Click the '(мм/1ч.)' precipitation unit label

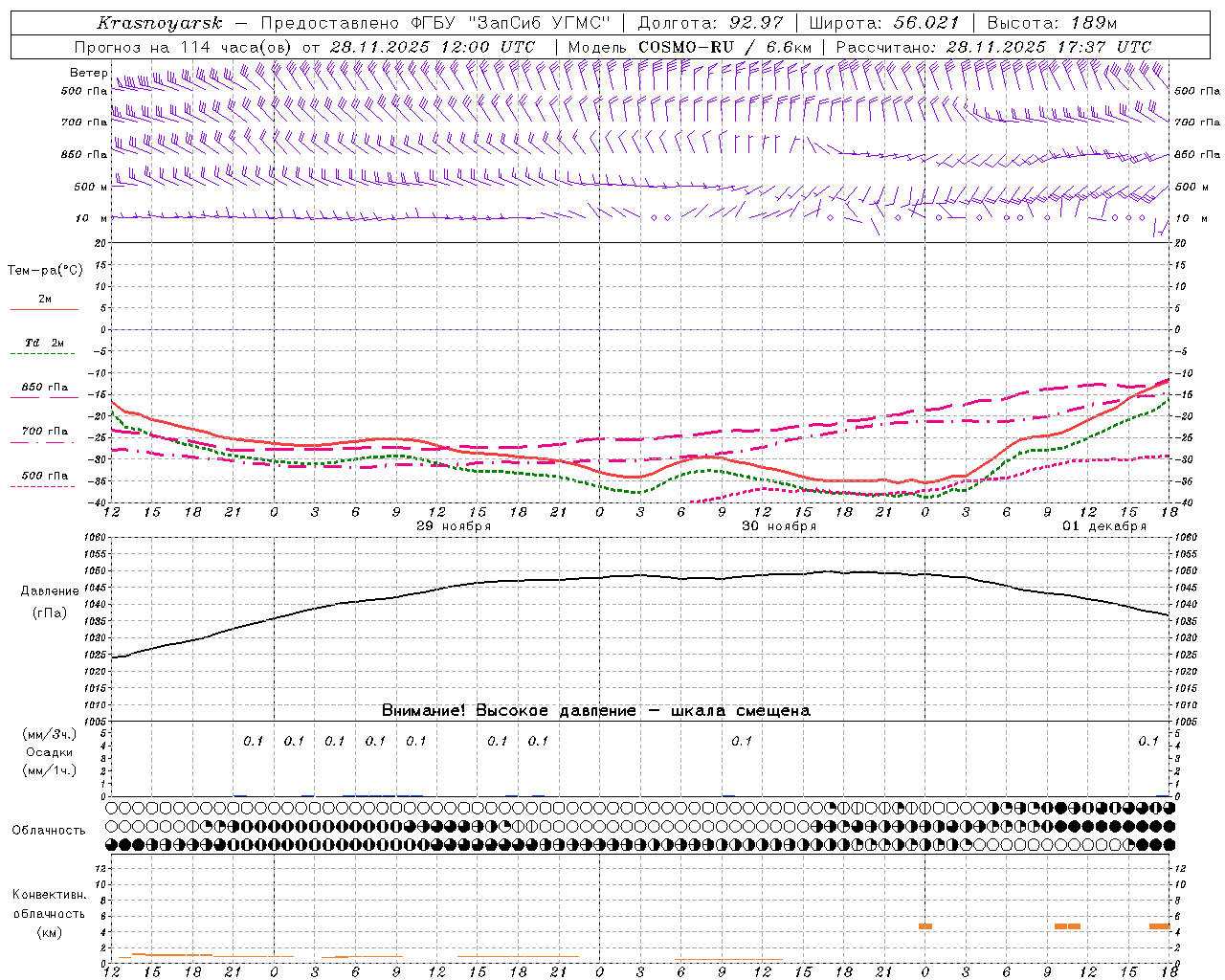click(x=50, y=770)
